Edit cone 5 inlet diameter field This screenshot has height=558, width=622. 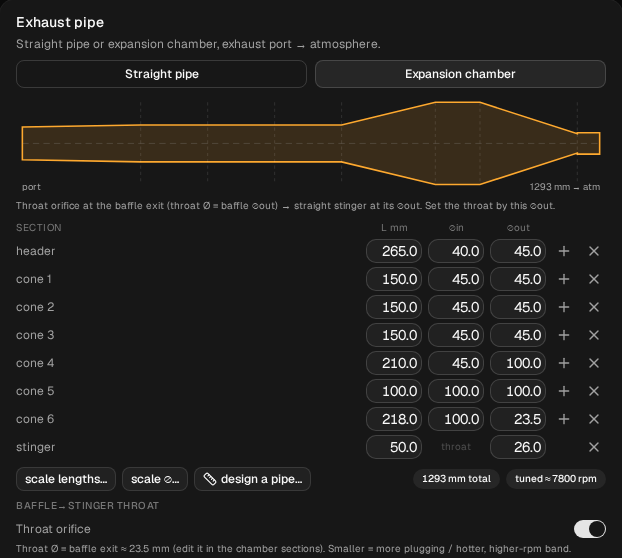(456, 391)
